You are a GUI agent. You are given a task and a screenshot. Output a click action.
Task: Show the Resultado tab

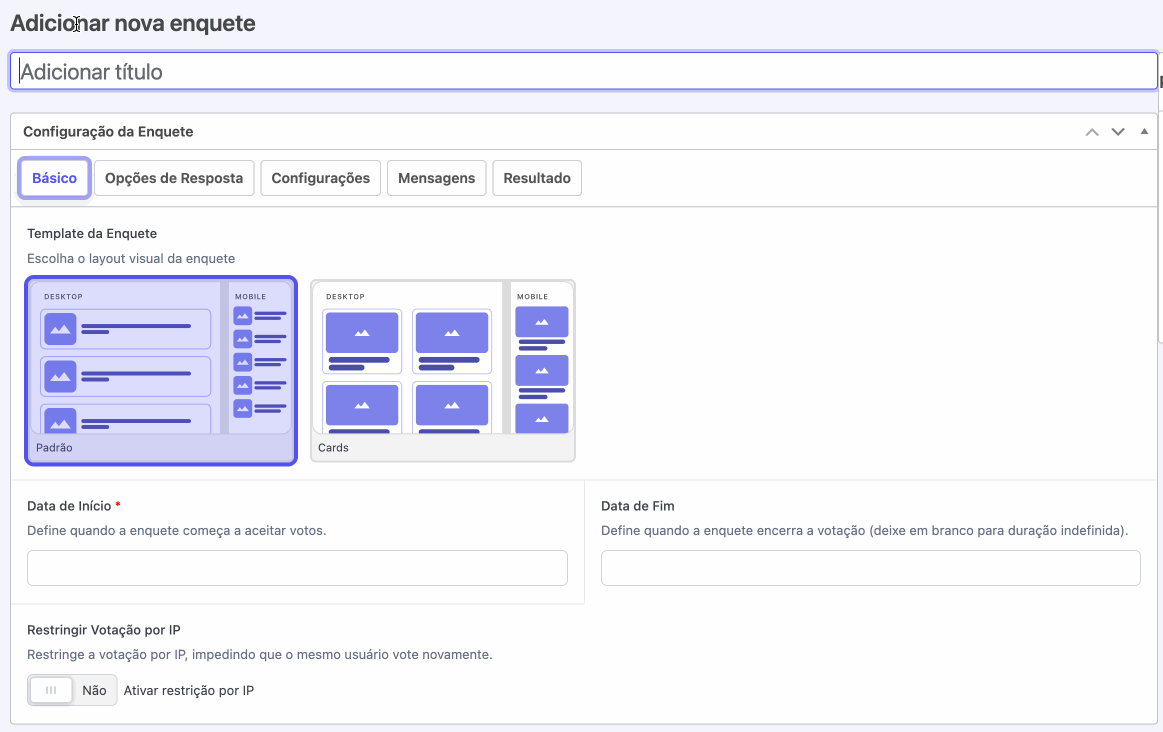537,178
